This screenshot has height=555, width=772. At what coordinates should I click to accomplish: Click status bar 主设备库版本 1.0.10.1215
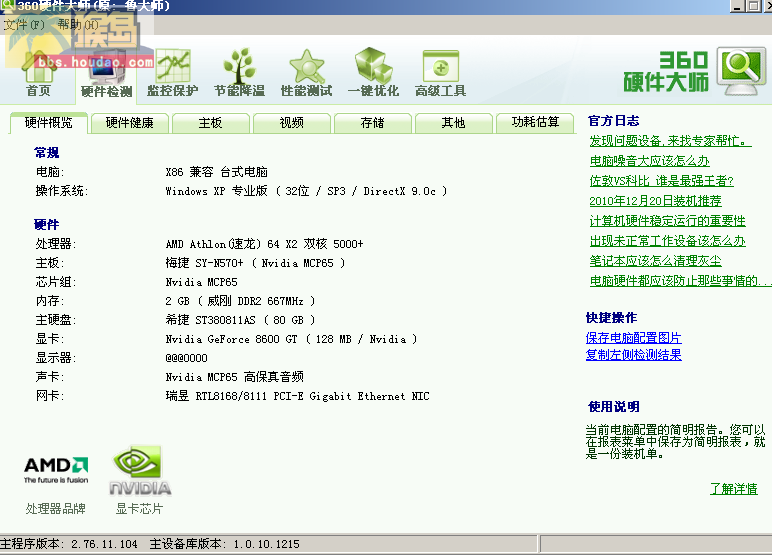click(x=225, y=544)
